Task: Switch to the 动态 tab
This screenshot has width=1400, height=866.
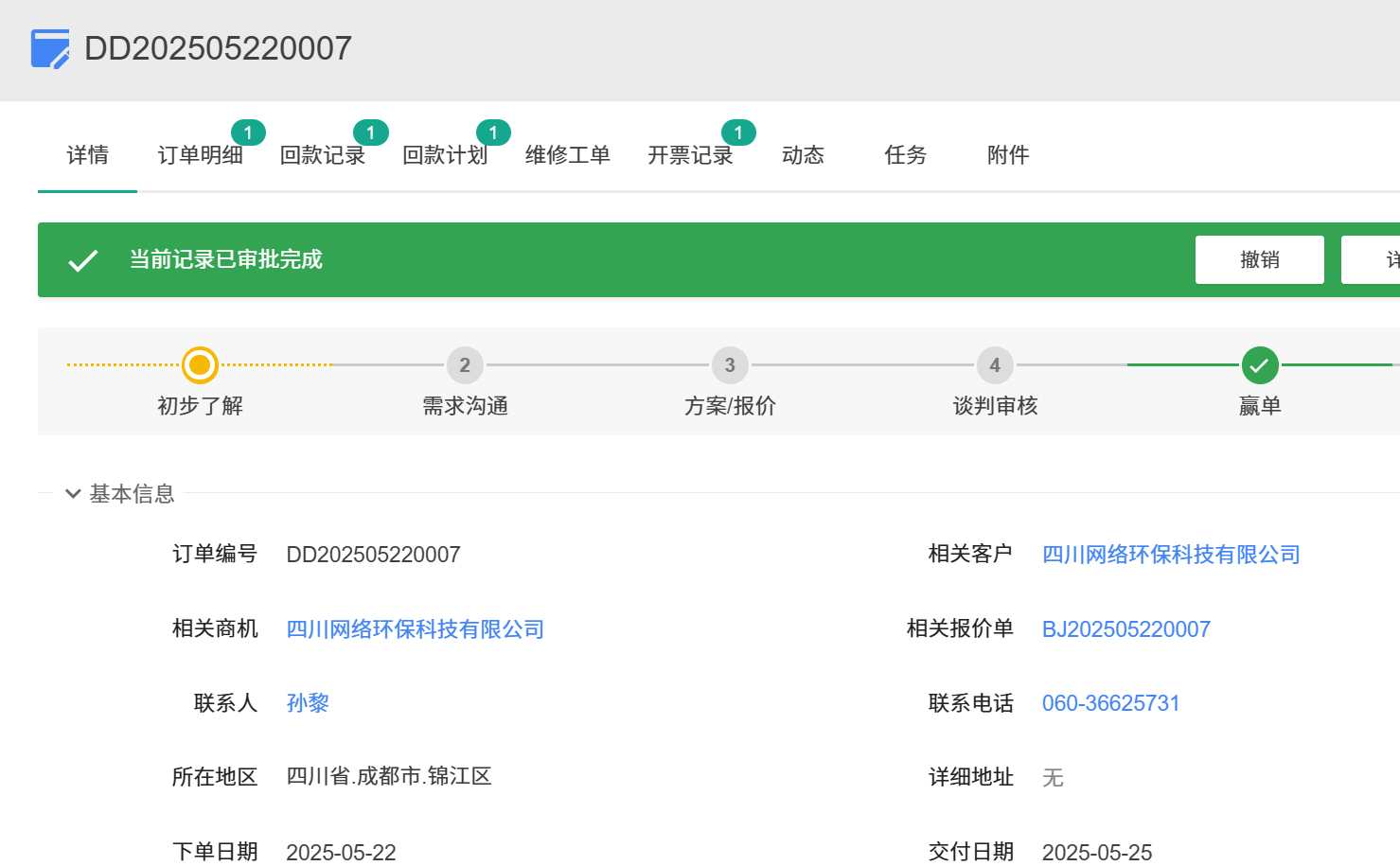Action: pos(803,155)
